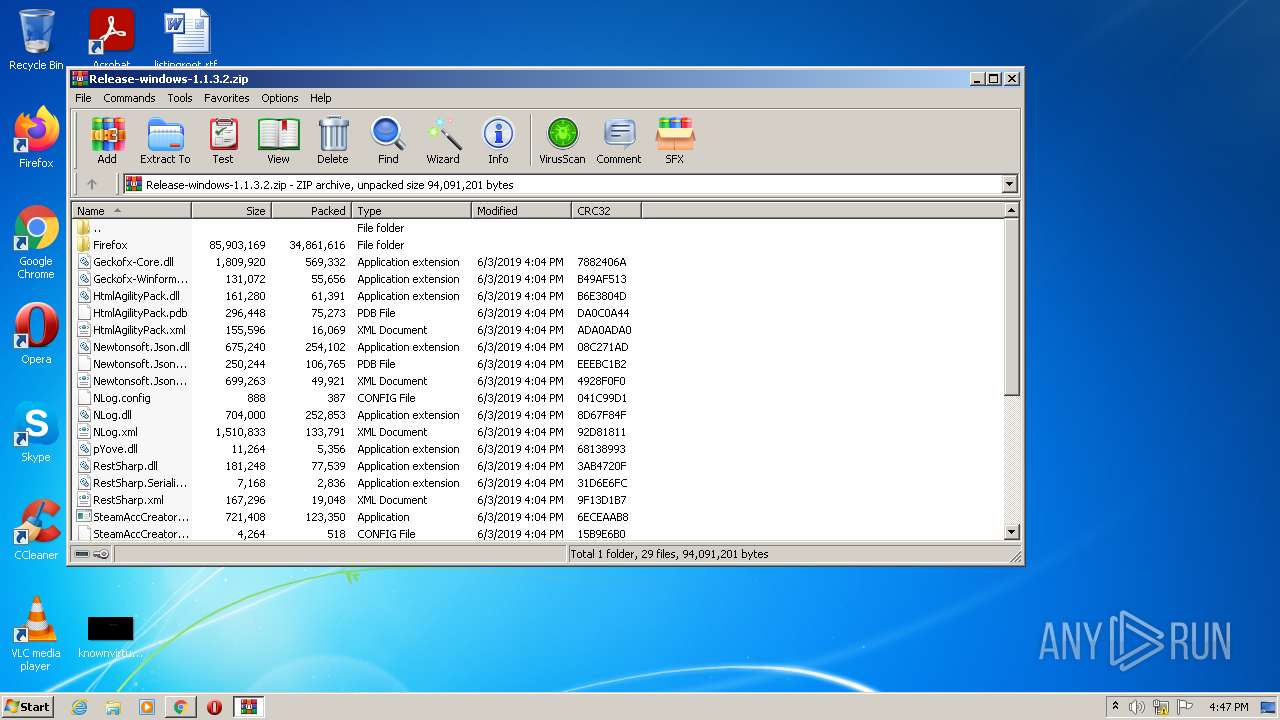Click the Extract To toolbar icon
Viewport: 1280px width, 720px height.
[165, 140]
